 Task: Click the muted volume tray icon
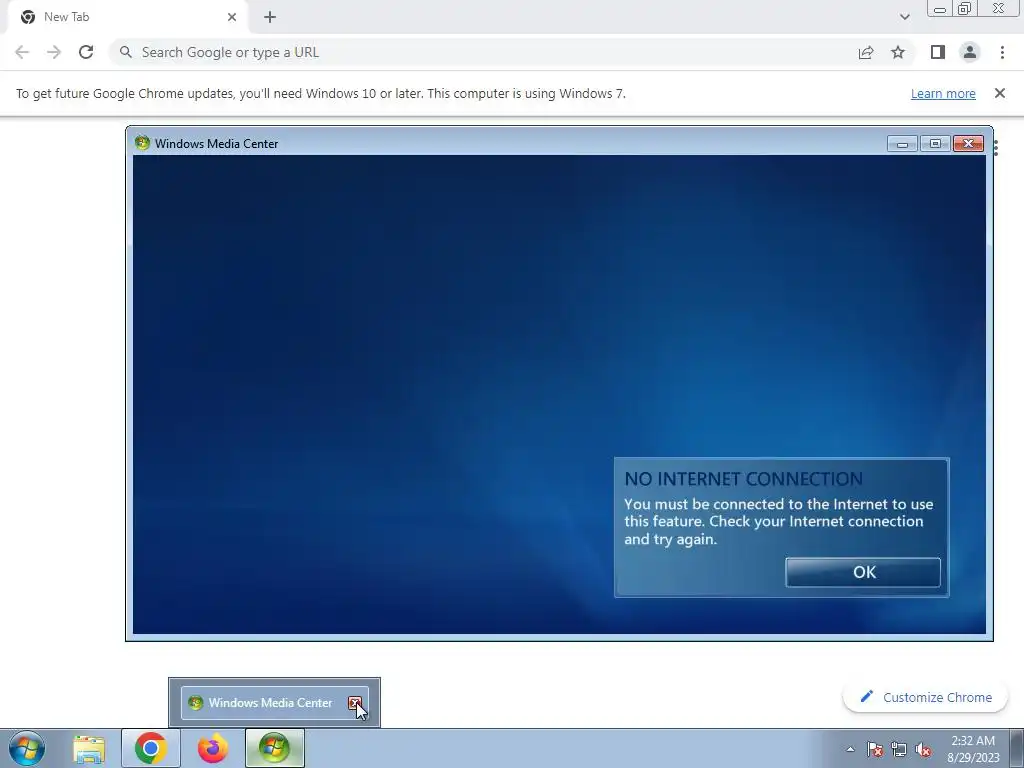click(x=923, y=749)
